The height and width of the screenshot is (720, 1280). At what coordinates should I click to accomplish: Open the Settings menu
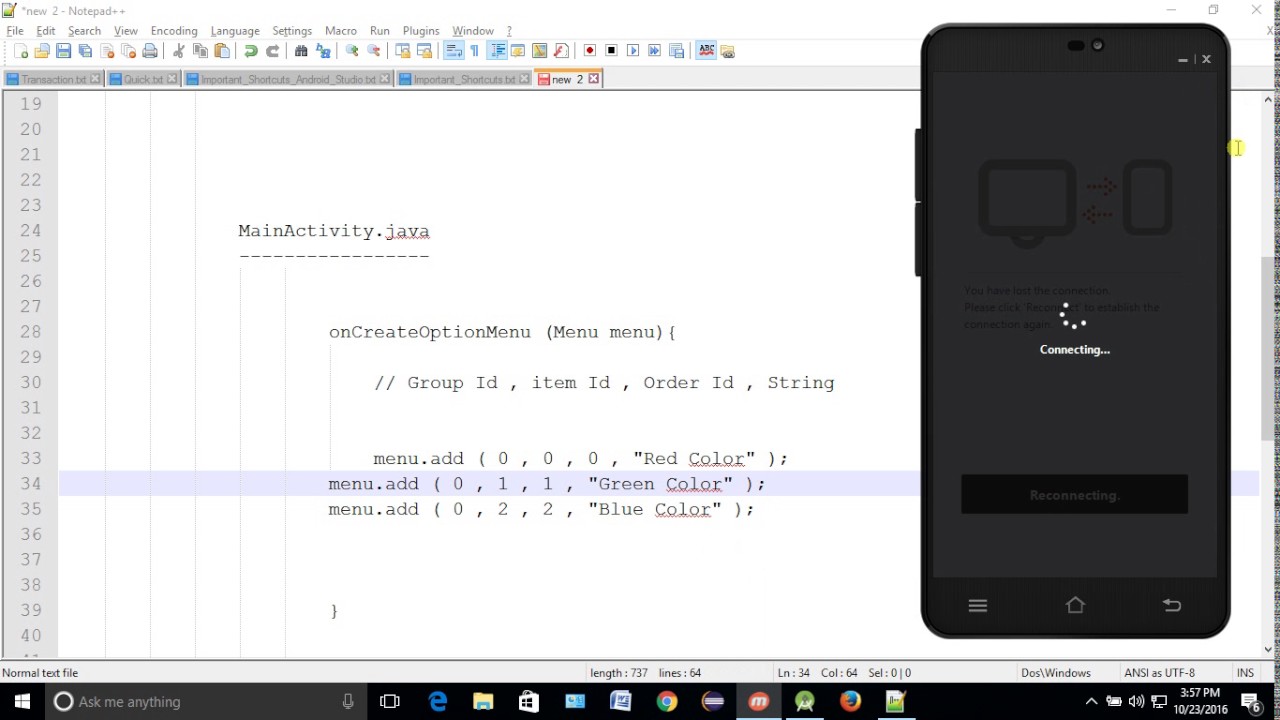292,31
